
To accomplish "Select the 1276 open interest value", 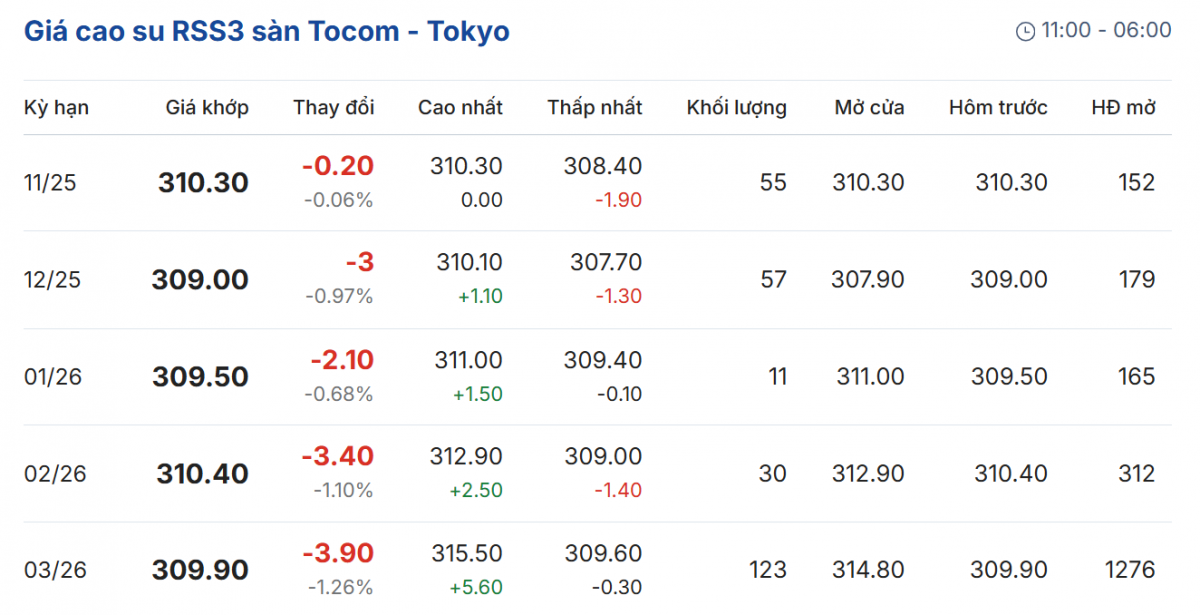I will coord(1129,571).
